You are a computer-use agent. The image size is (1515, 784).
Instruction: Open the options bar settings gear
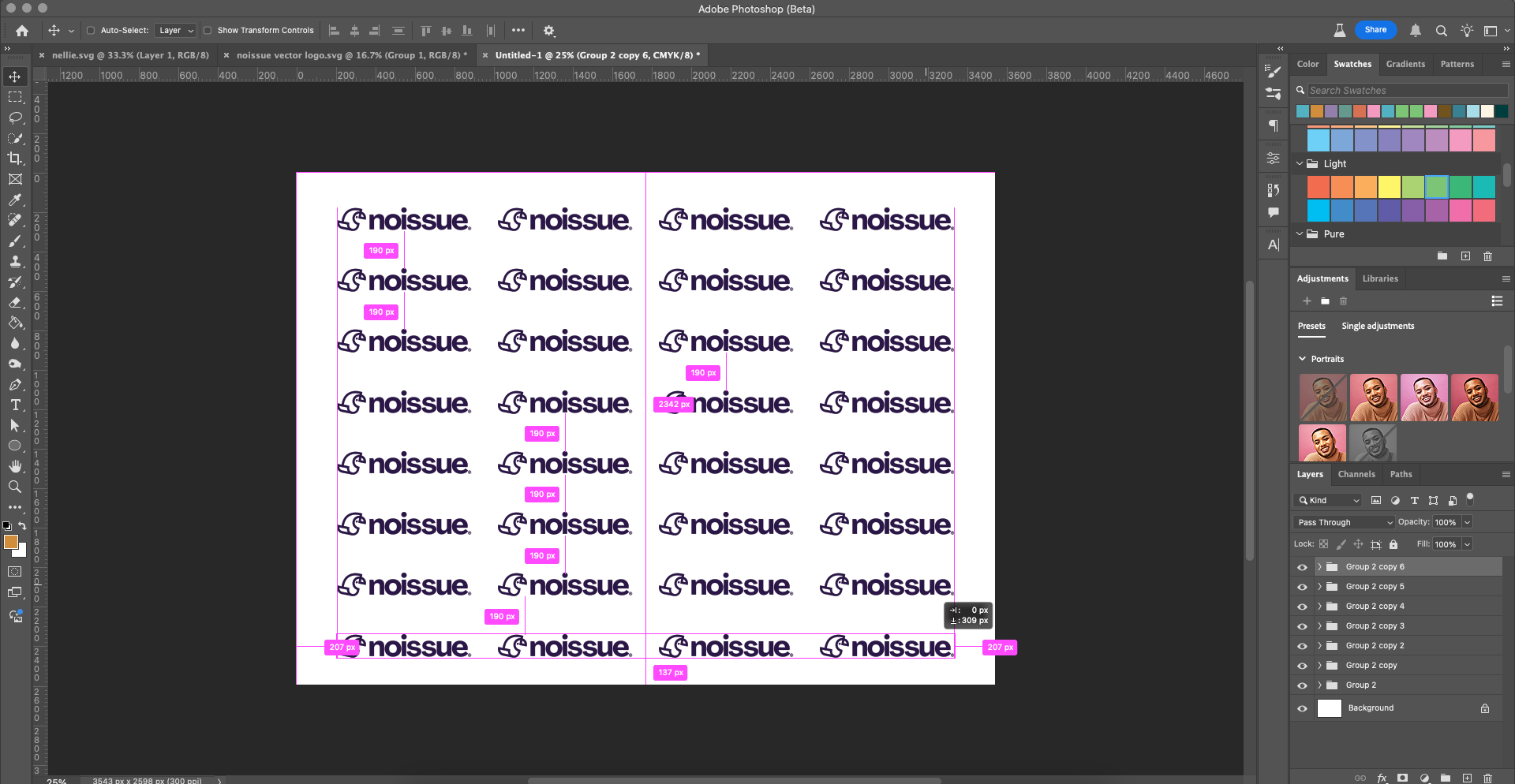tap(549, 31)
